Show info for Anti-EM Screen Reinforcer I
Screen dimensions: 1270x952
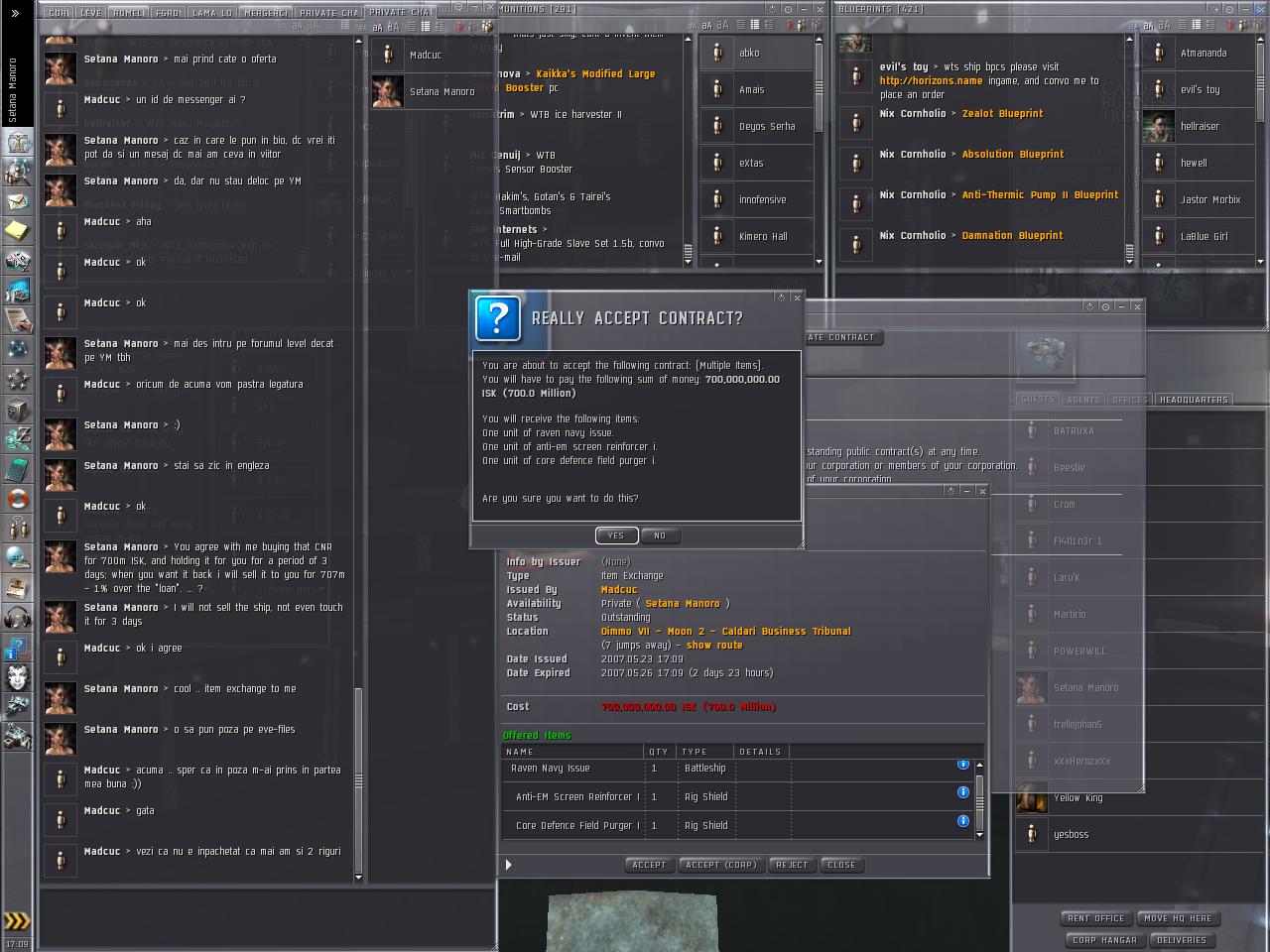point(962,792)
